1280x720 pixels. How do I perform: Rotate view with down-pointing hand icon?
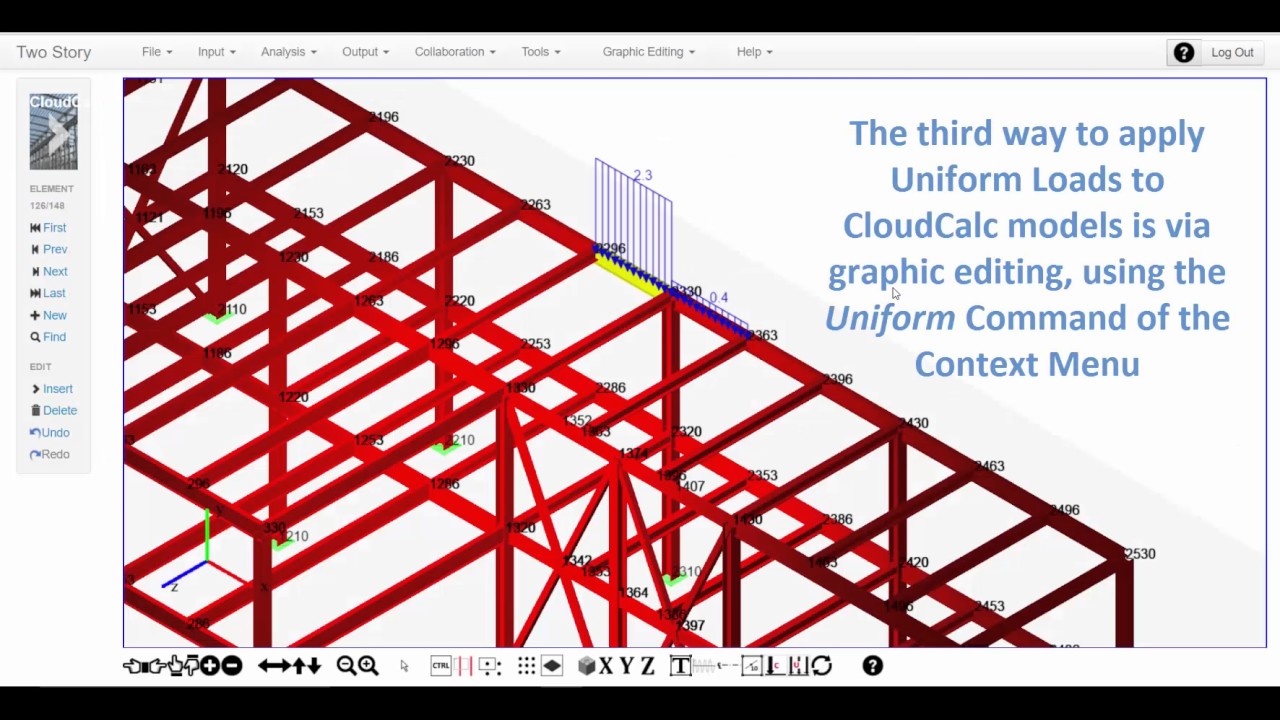(190, 666)
